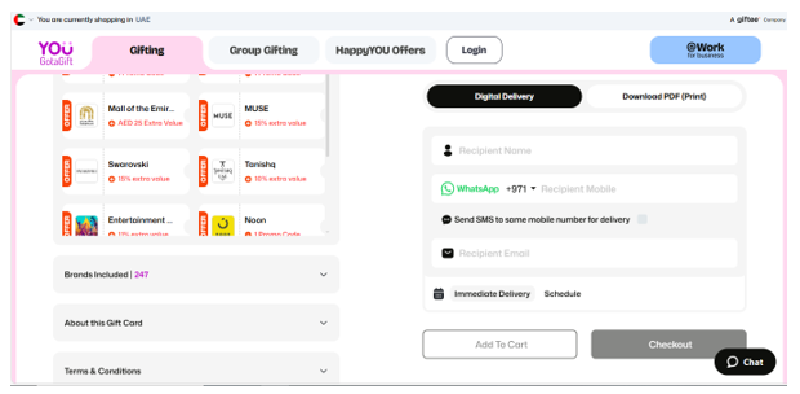Viewport: 800px width, 394px height.
Task: Click the UAE flag icon
Action: (x=19, y=20)
